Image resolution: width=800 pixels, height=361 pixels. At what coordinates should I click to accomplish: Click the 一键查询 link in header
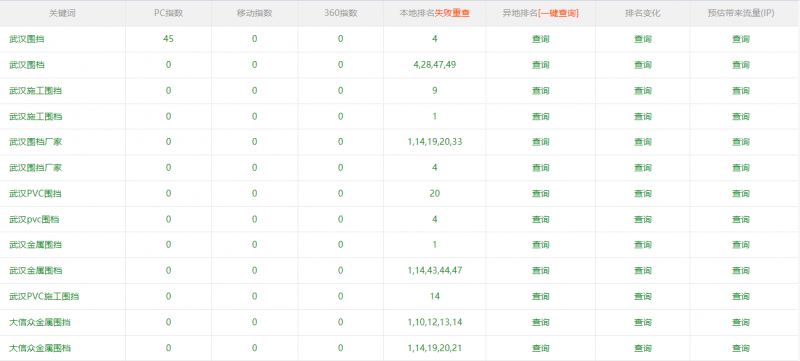click(x=558, y=13)
